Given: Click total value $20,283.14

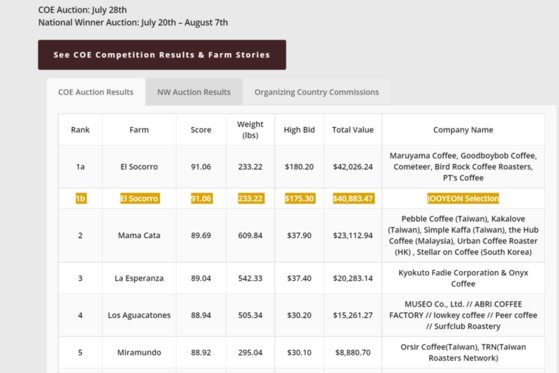Looking at the screenshot, I should pos(353,278).
